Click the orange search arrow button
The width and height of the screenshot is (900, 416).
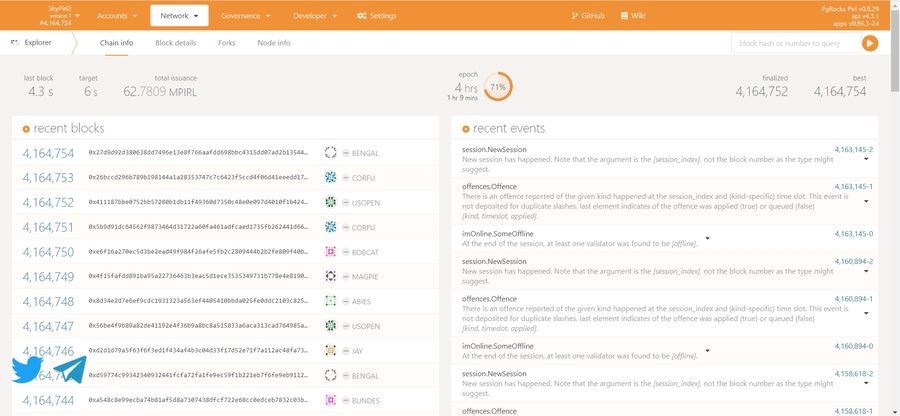click(870, 43)
